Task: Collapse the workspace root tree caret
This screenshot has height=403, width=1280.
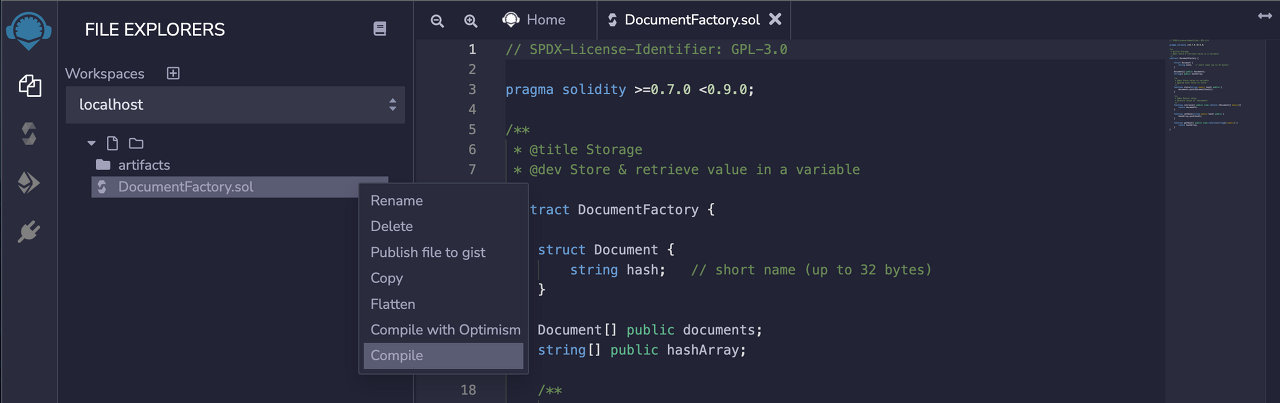Action: click(x=92, y=143)
